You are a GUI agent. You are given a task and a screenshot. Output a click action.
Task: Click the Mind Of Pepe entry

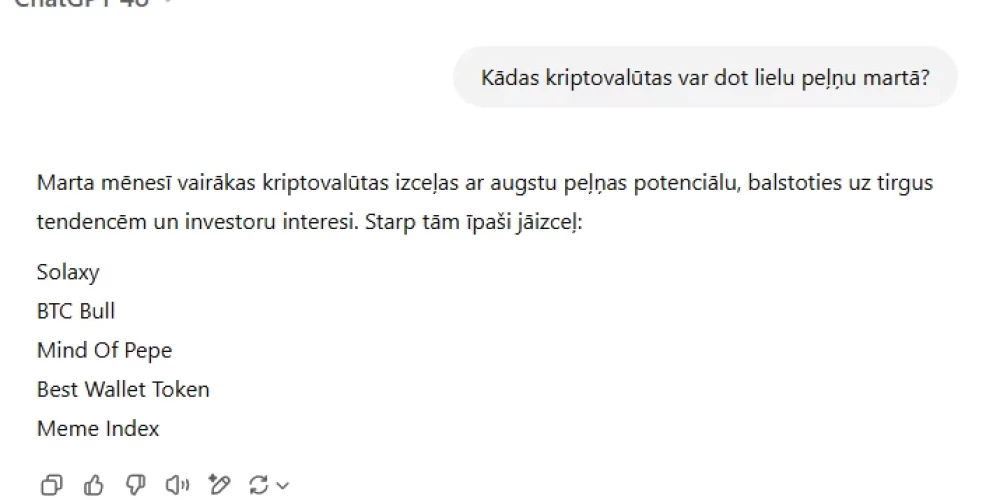[x=105, y=350]
